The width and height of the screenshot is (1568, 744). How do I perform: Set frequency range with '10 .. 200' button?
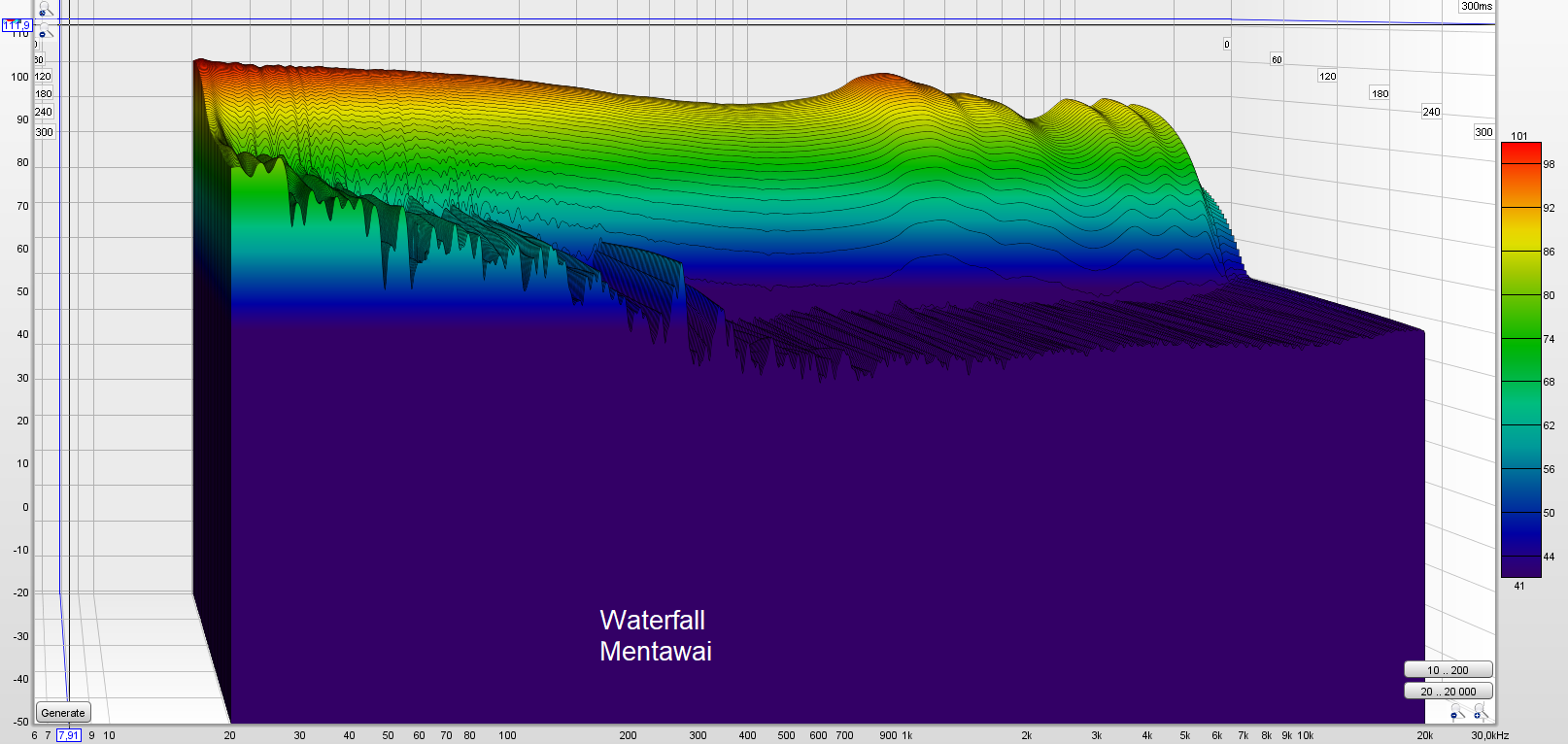pyautogui.click(x=1448, y=669)
